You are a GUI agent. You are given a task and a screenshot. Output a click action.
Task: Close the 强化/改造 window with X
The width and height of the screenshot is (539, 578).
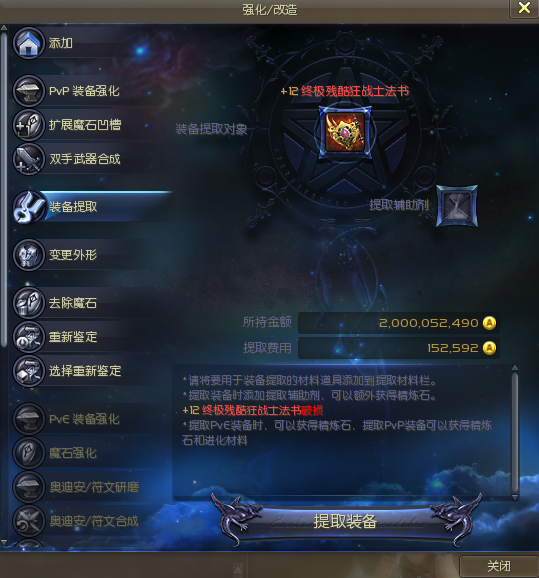click(x=524, y=8)
